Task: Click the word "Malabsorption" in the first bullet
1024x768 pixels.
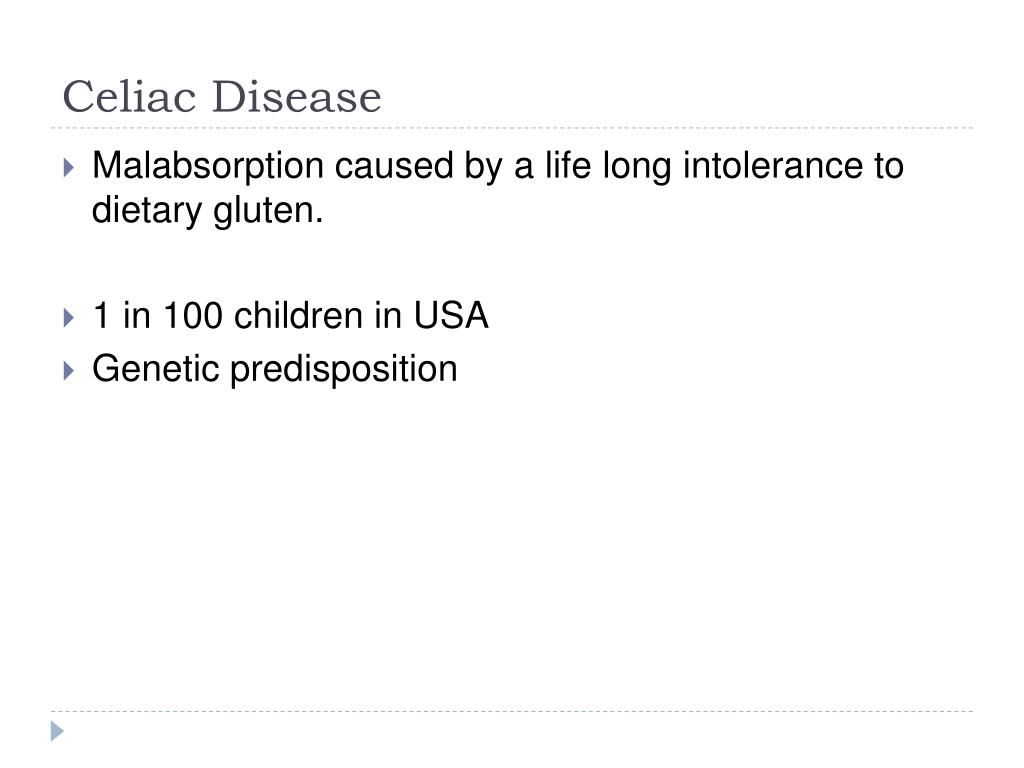Action: 208,166
